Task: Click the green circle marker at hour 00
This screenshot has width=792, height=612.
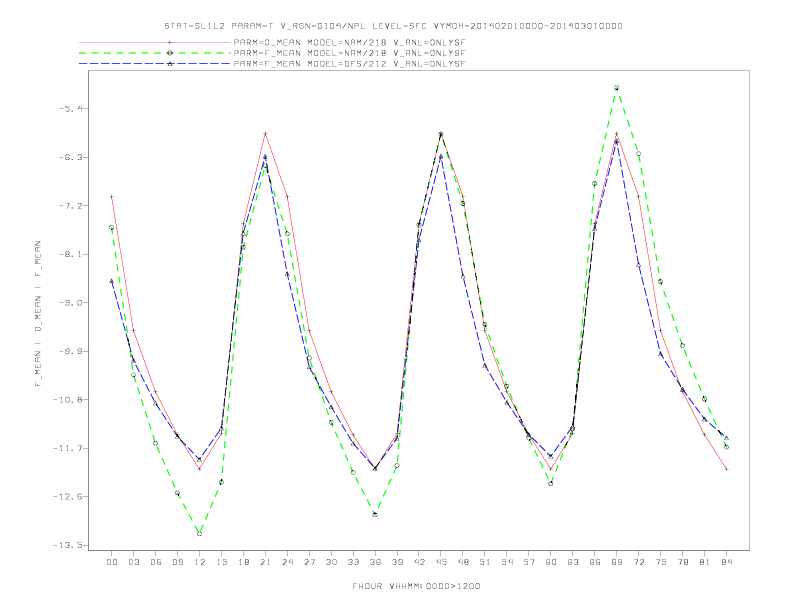Action: point(112,227)
